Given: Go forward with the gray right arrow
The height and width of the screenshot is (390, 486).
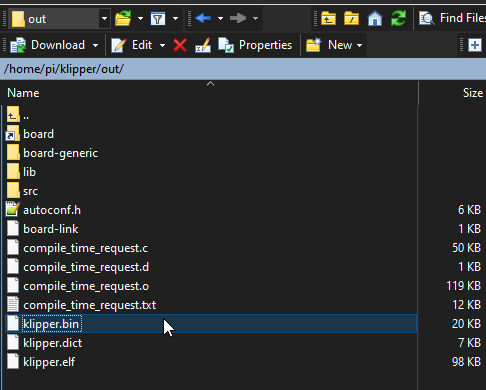Looking at the screenshot, I should pyautogui.click(x=238, y=18).
